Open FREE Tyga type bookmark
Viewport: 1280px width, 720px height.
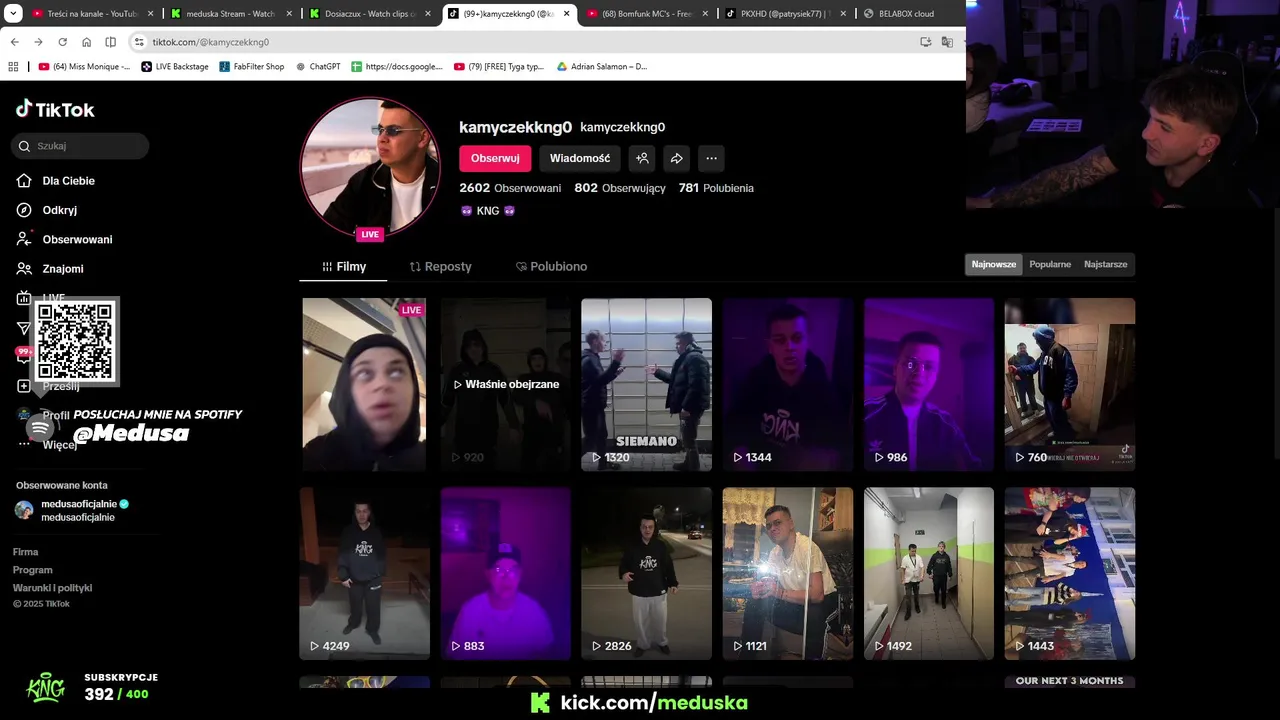pyautogui.click(x=499, y=67)
